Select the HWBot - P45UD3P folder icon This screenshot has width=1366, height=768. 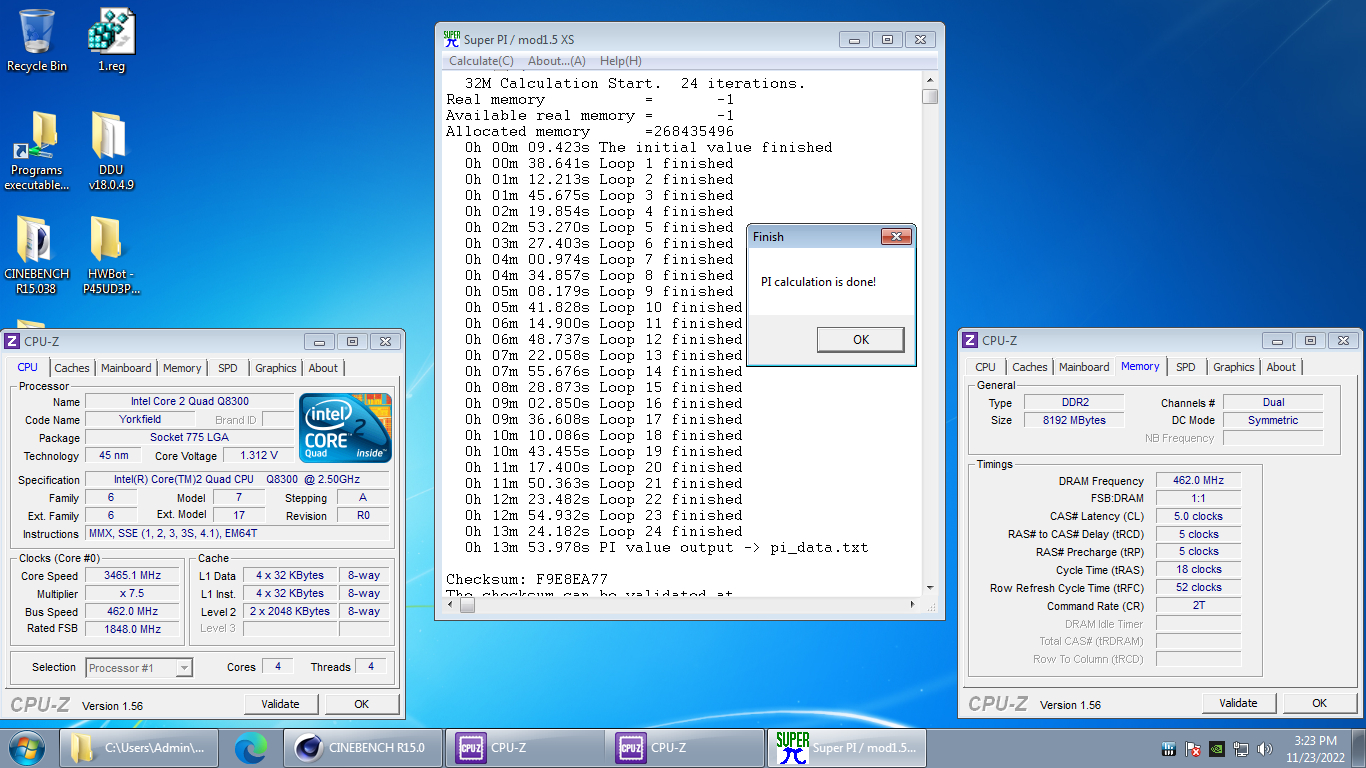point(111,255)
